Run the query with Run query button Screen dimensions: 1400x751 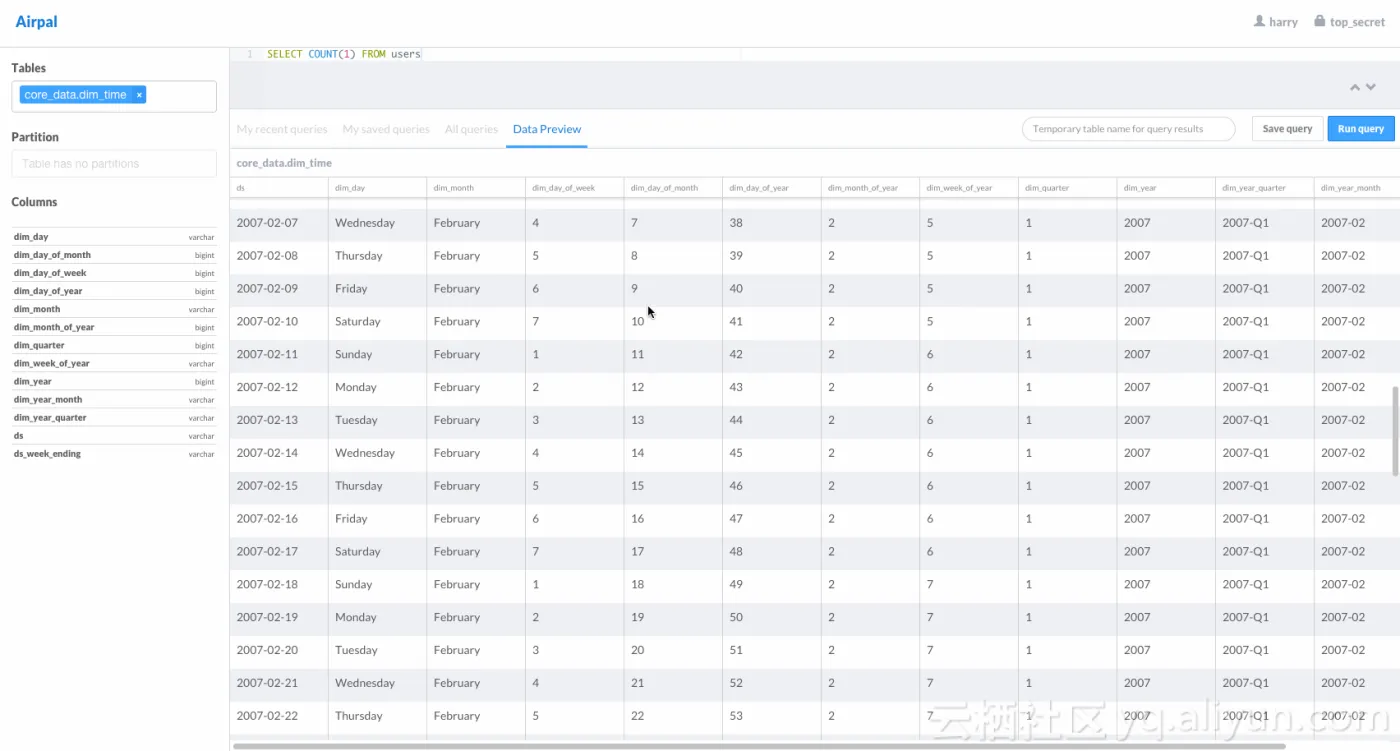1360,129
